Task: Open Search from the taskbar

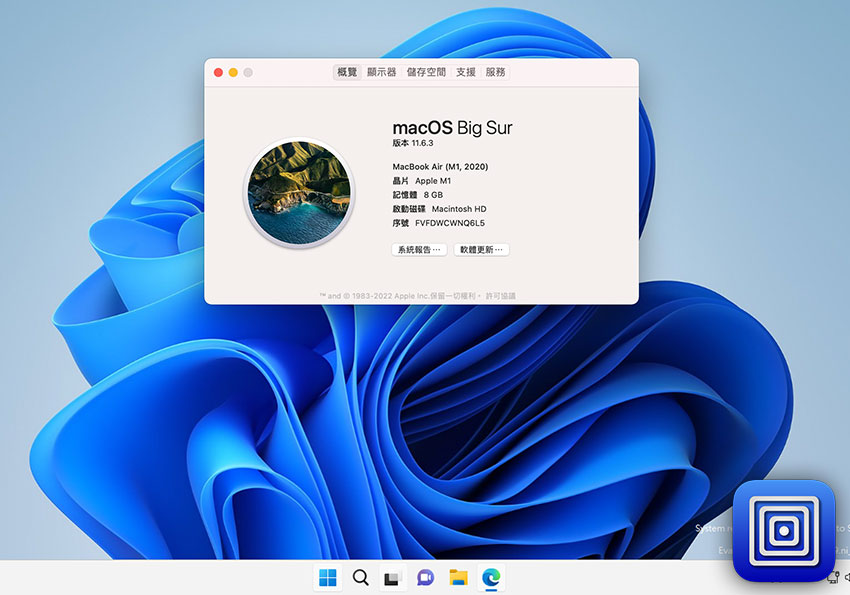Action: (360, 578)
